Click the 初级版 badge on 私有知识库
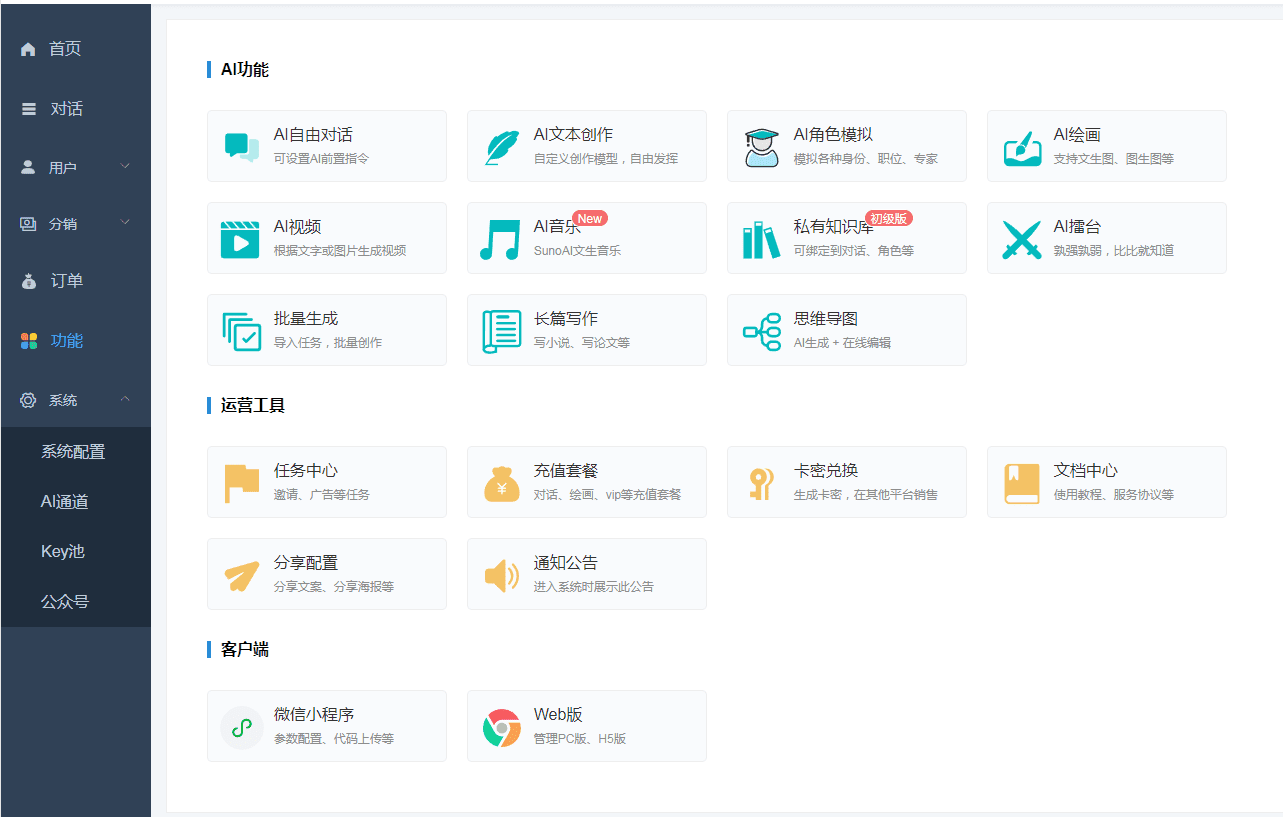The width and height of the screenshot is (1283, 817). pos(888,219)
